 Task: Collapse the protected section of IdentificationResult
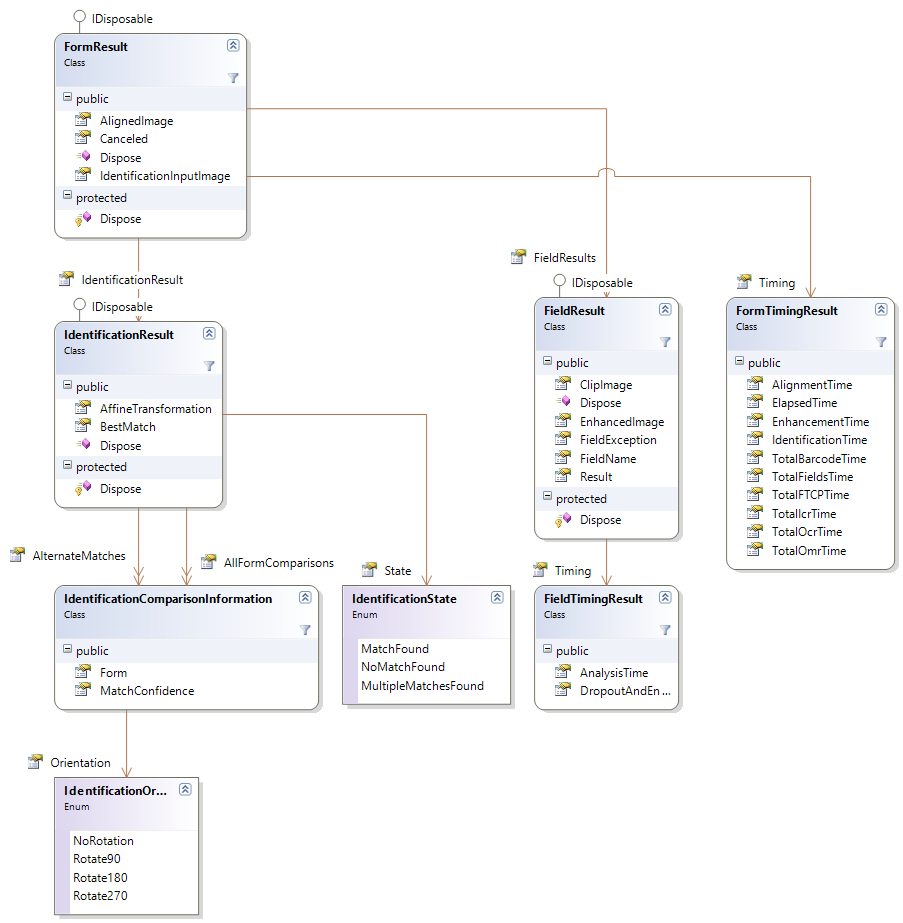(x=68, y=465)
